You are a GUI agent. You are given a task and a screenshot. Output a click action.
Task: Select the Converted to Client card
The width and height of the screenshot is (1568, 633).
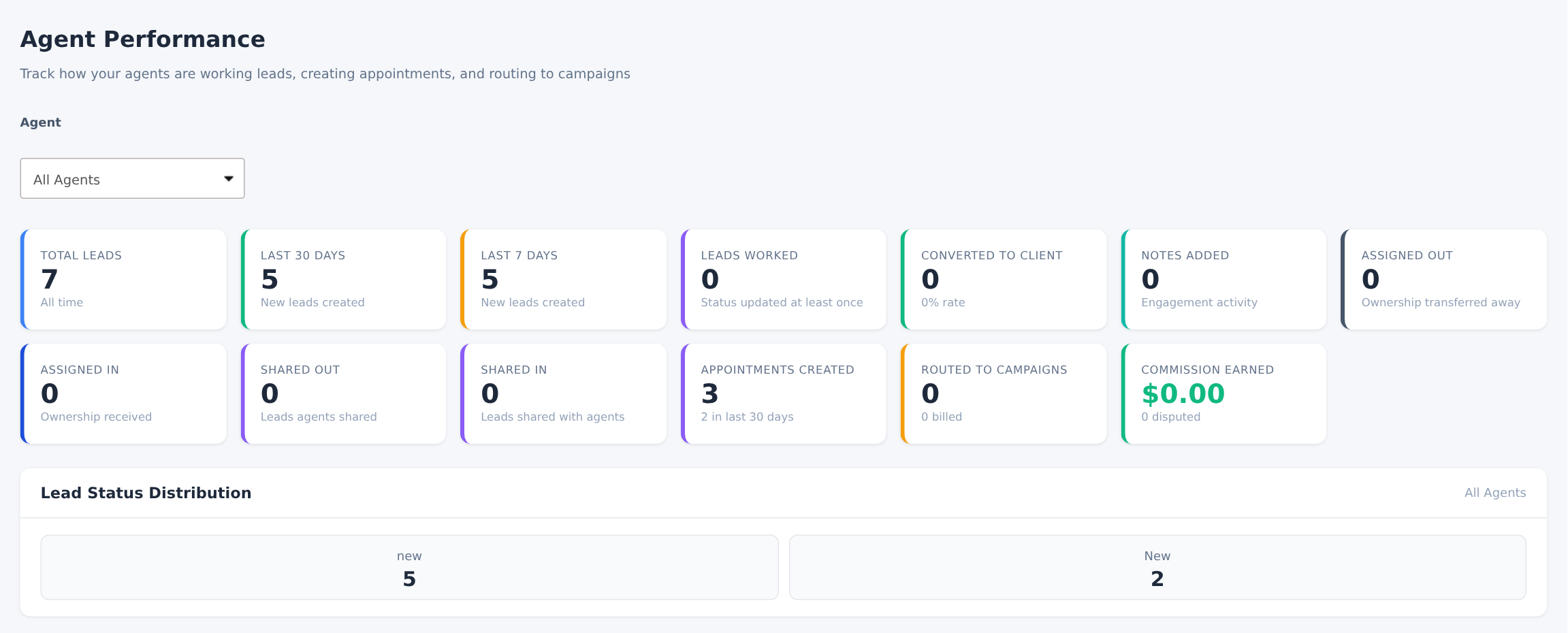pyautogui.click(x=1004, y=280)
